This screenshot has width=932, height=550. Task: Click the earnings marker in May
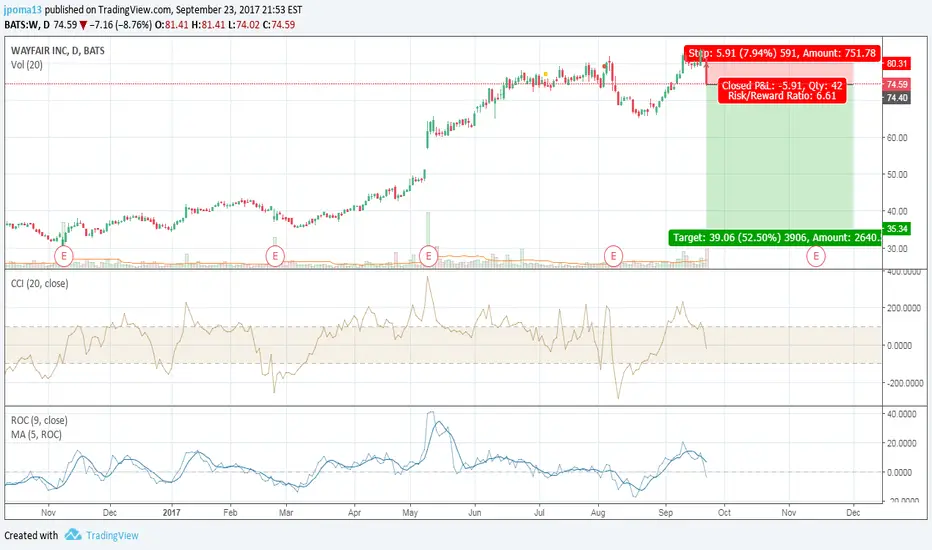(428, 256)
